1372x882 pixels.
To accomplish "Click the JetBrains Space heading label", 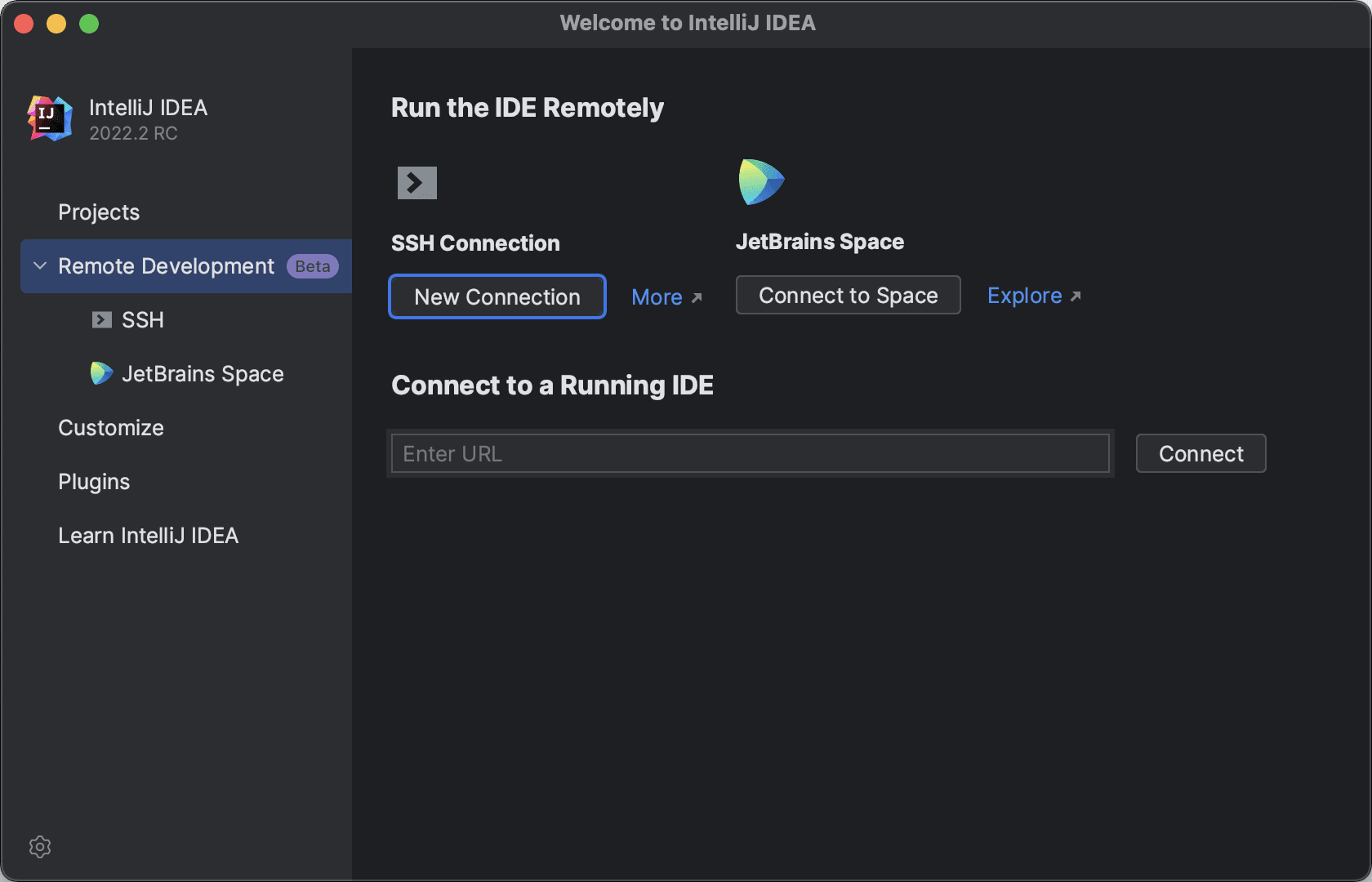I will pyautogui.click(x=820, y=242).
